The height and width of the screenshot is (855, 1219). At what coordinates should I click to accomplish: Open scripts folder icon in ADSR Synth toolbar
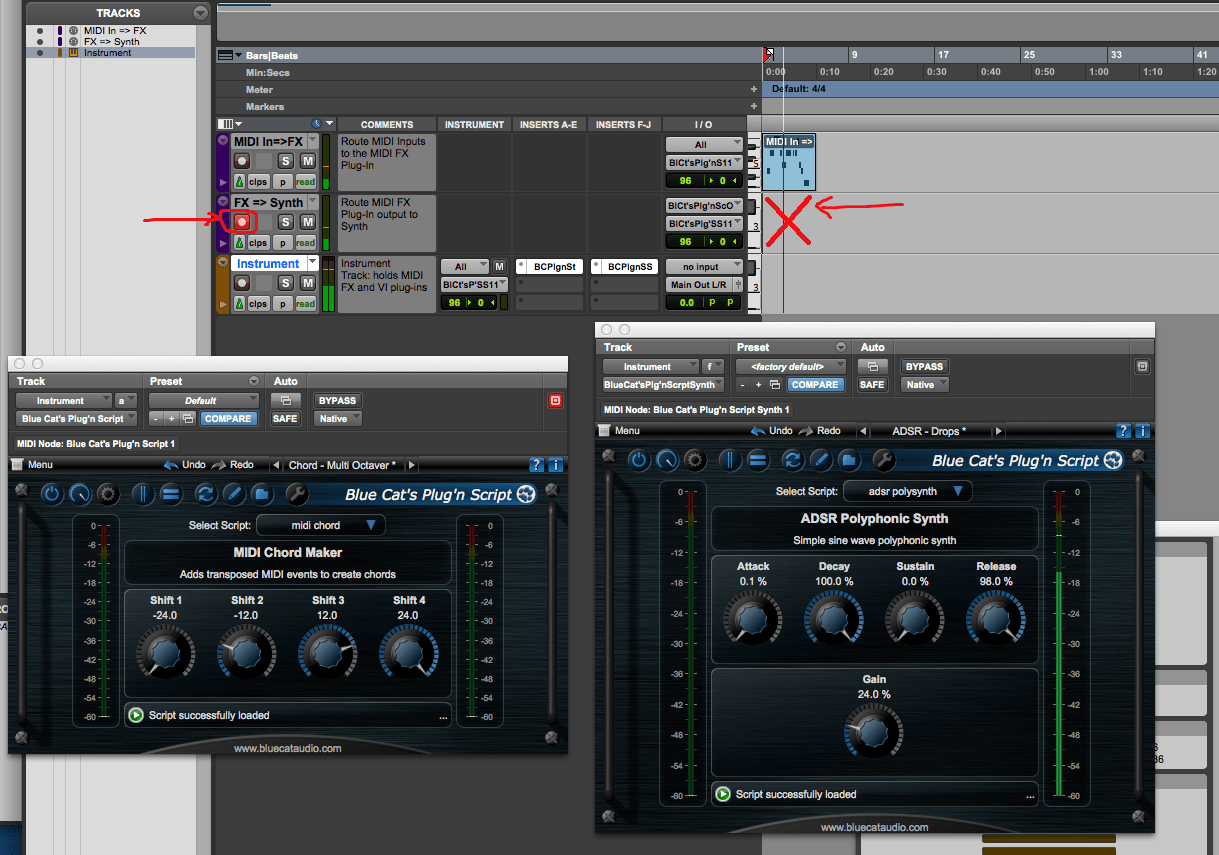click(849, 459)
